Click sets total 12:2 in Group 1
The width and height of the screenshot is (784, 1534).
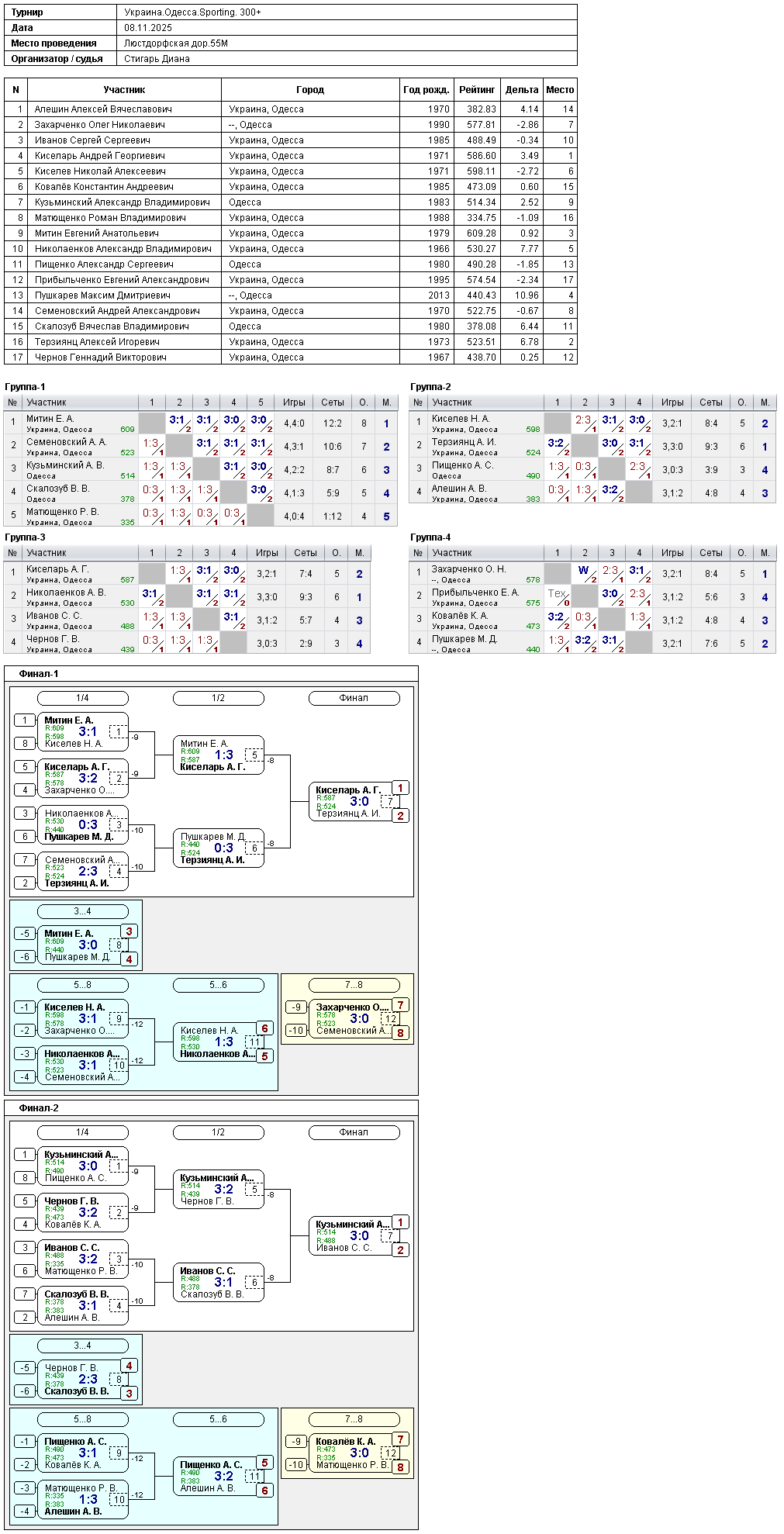point(333,423)
